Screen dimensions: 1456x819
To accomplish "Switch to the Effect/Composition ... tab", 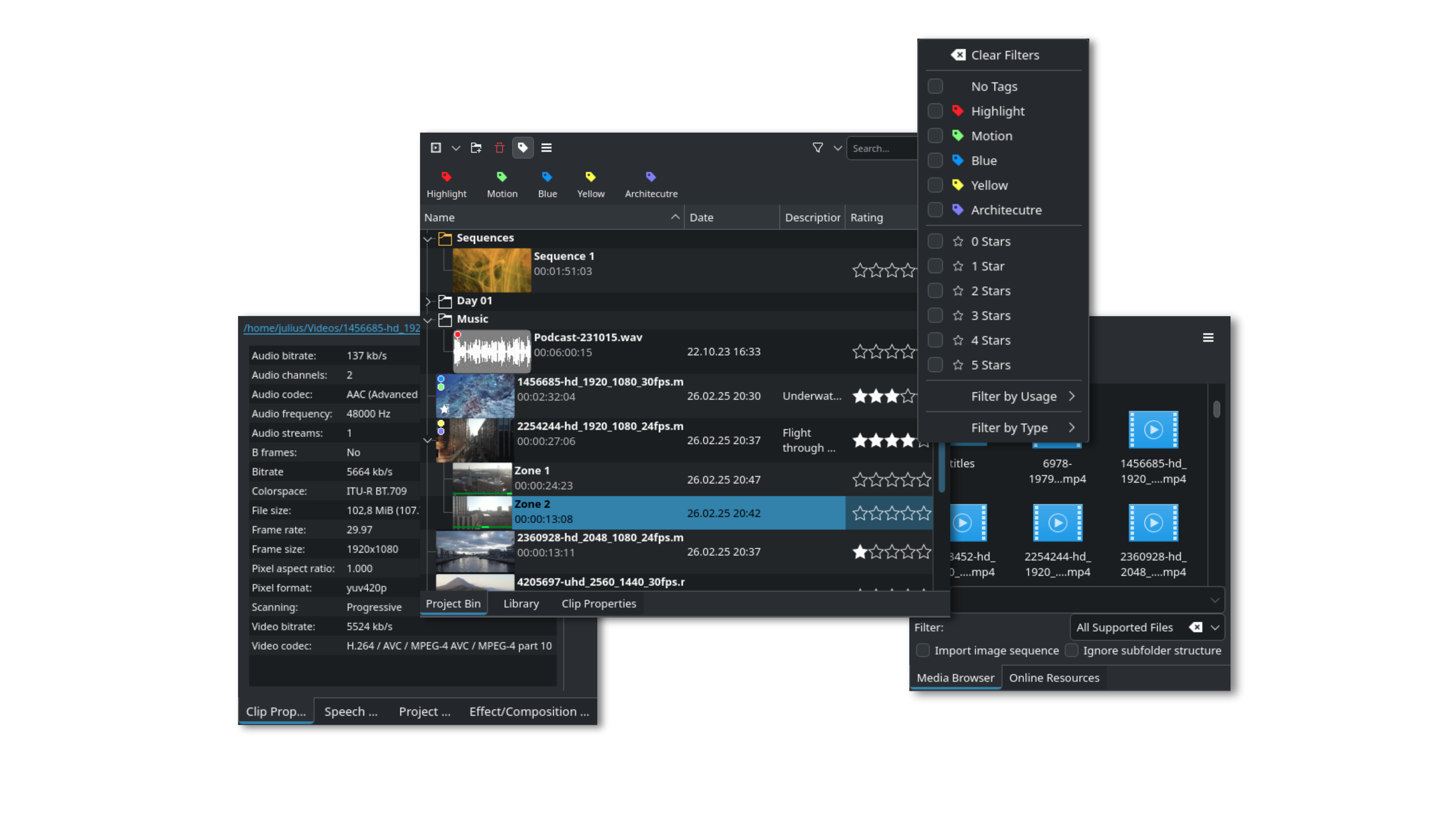I will [x=529, y=712].
